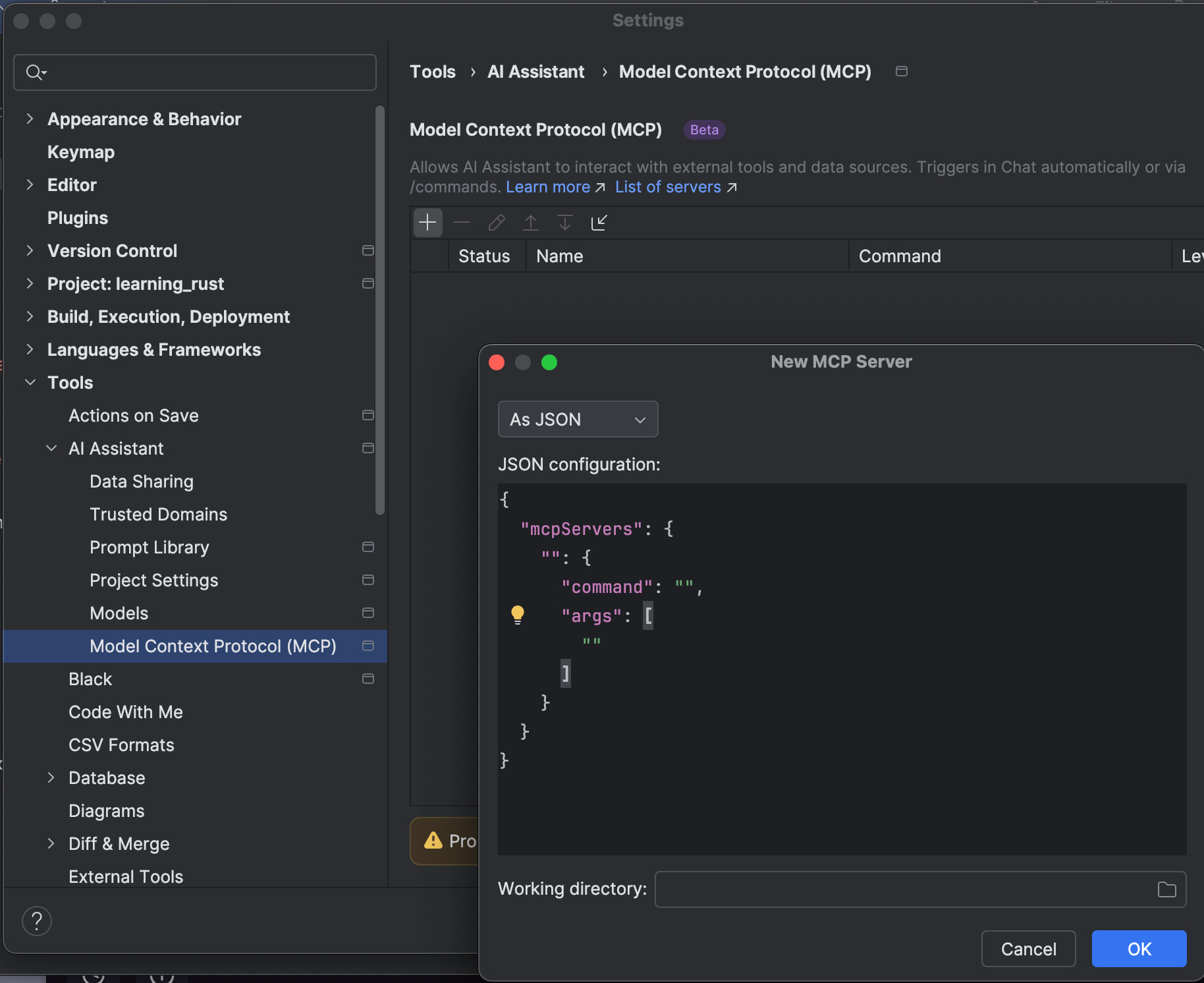Click project icon next to Project Settings
The width and height of the screenshot is (1204, 983).
click(368, 580)
